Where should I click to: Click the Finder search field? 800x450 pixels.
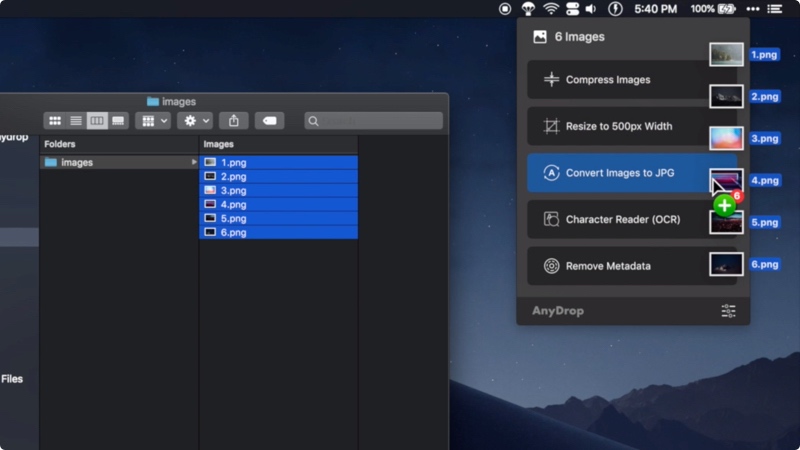tap(373, 121)
